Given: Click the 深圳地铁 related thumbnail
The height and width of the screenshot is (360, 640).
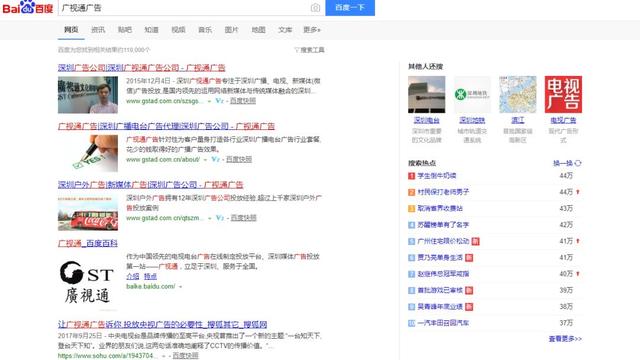Looking at the screenshot, I should coord(472,94).
